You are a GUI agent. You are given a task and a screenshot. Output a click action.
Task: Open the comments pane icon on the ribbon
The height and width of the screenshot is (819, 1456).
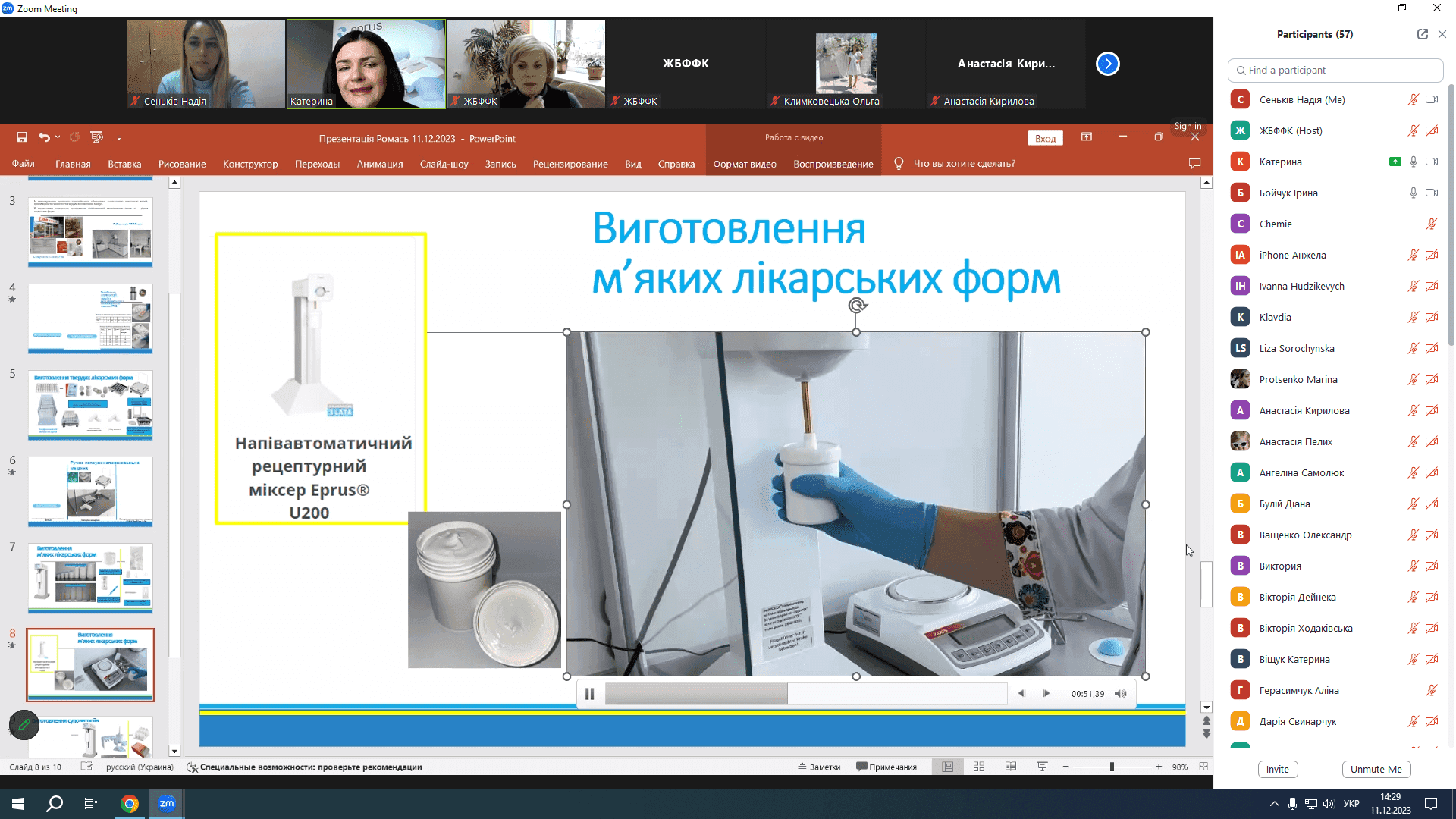click(x=1194, y=164)
